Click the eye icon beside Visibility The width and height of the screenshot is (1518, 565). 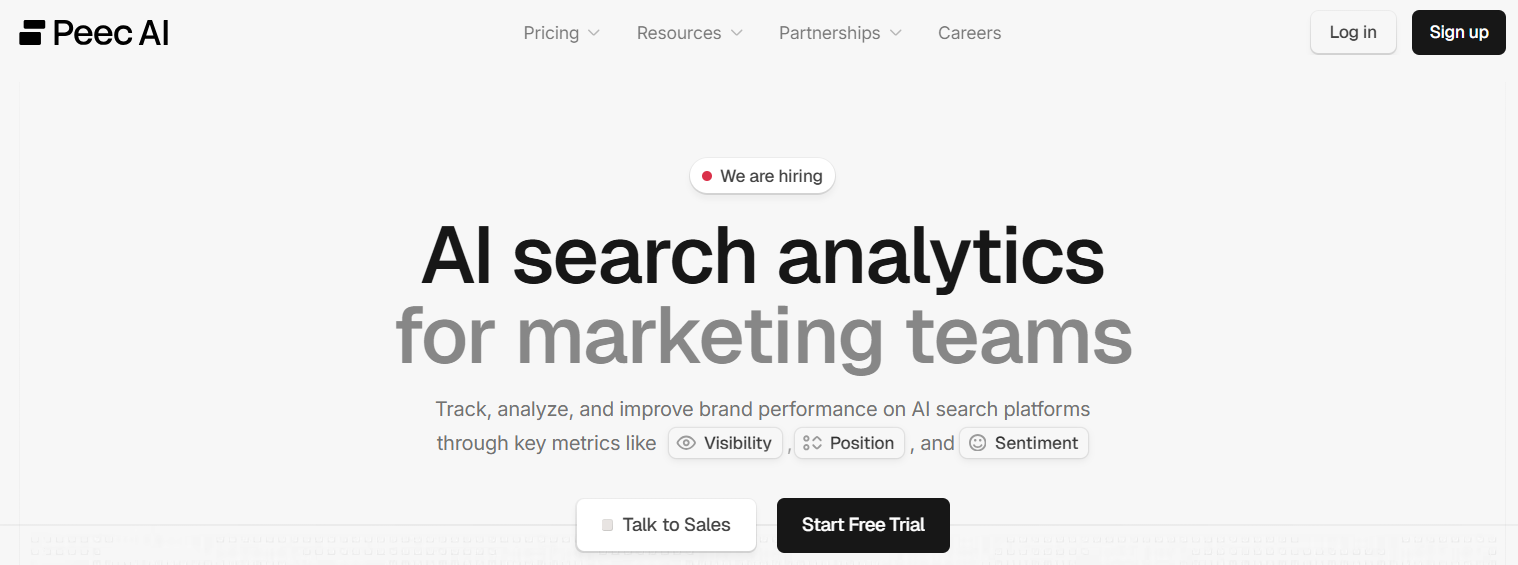[x=686, y=443]
